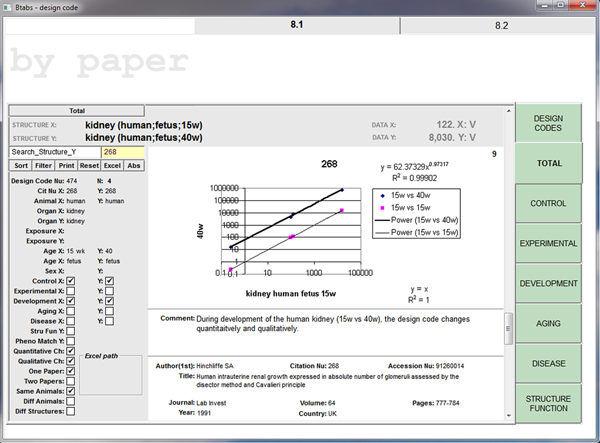The image size is (600, 443).
Task: Enable the Disease X checkbox
Action: click(x=70, y=321)
